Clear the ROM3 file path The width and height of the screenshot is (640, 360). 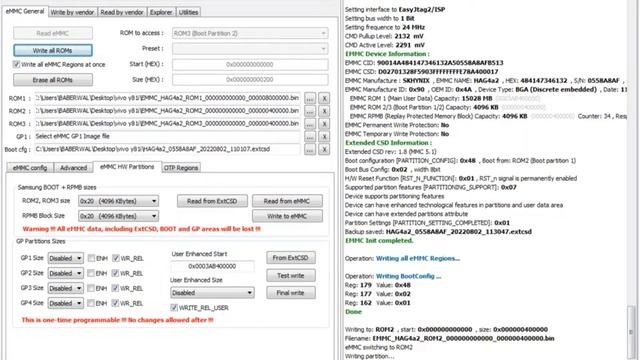click(324, 124)
